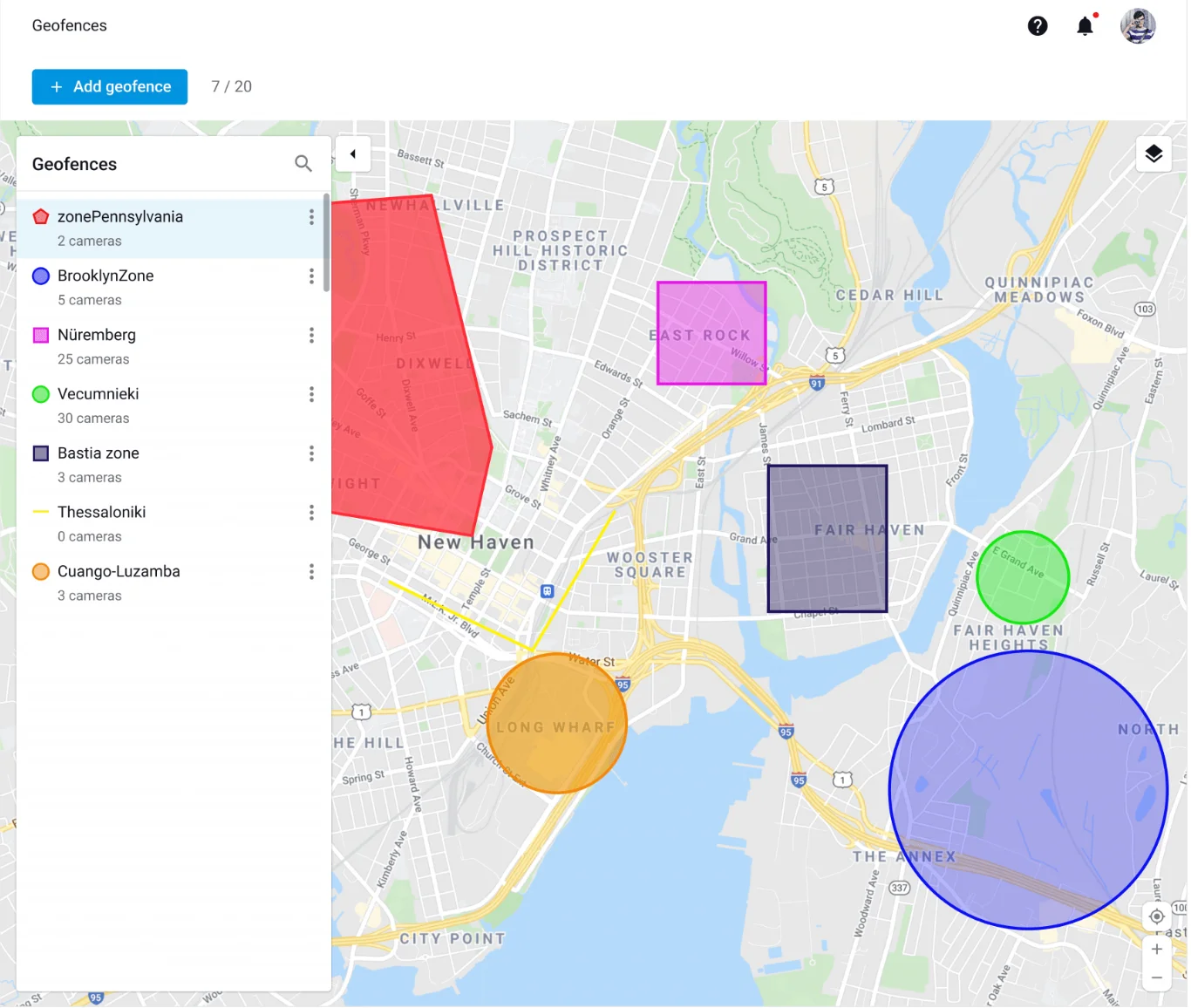Click the yellow line icon next to Thessaloniki
Viewport: 1191px width, 1008px height.
(x=41, y=512)
